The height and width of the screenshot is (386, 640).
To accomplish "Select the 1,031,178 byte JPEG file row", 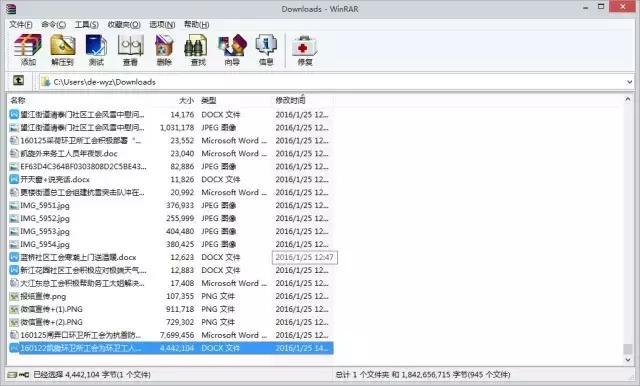I will point(171,128).
